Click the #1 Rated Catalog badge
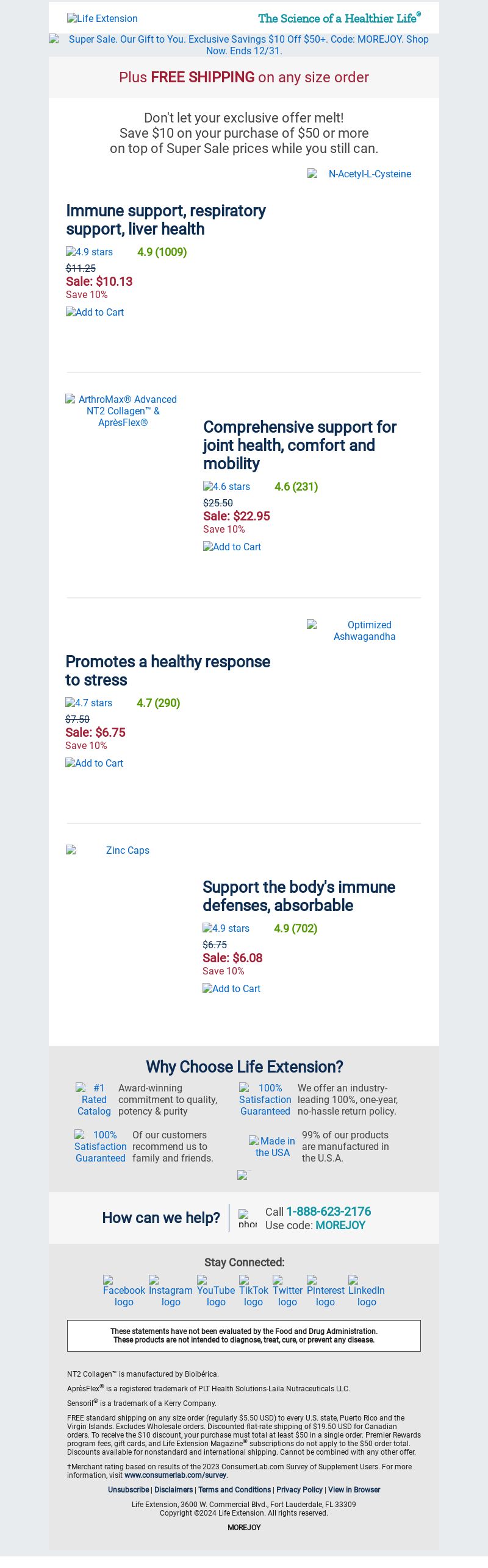 pyautogui.click(x=94, y=1099)
